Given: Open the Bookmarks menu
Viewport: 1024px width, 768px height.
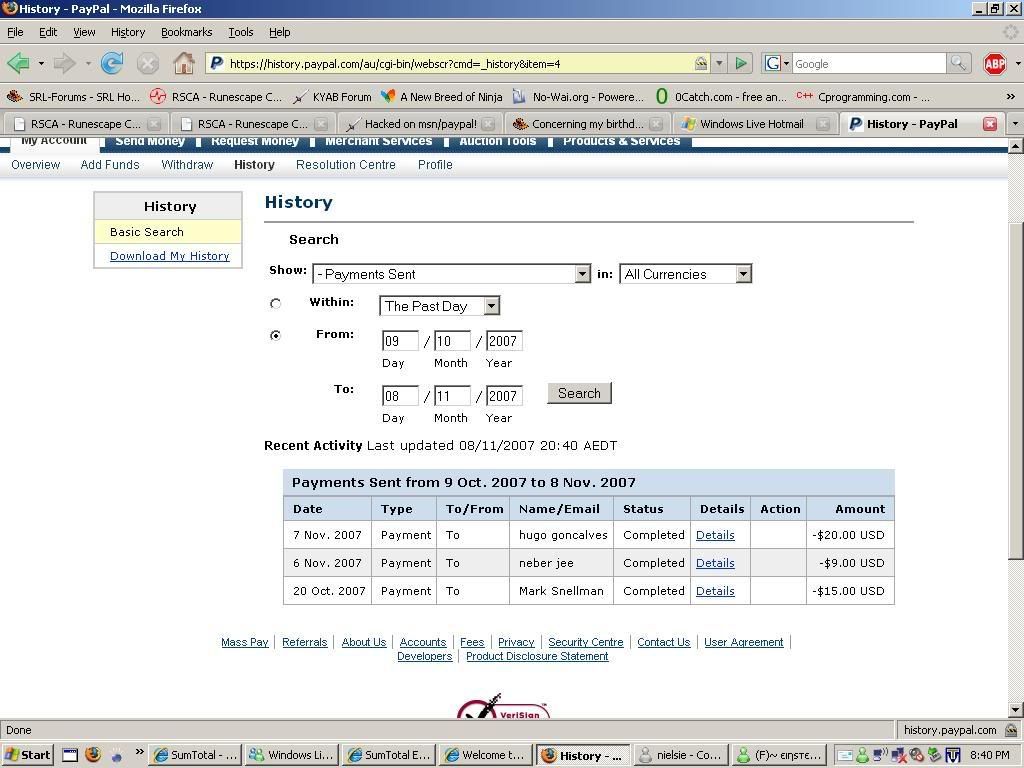Looking at the screenshot, I should tap(186, 32).
